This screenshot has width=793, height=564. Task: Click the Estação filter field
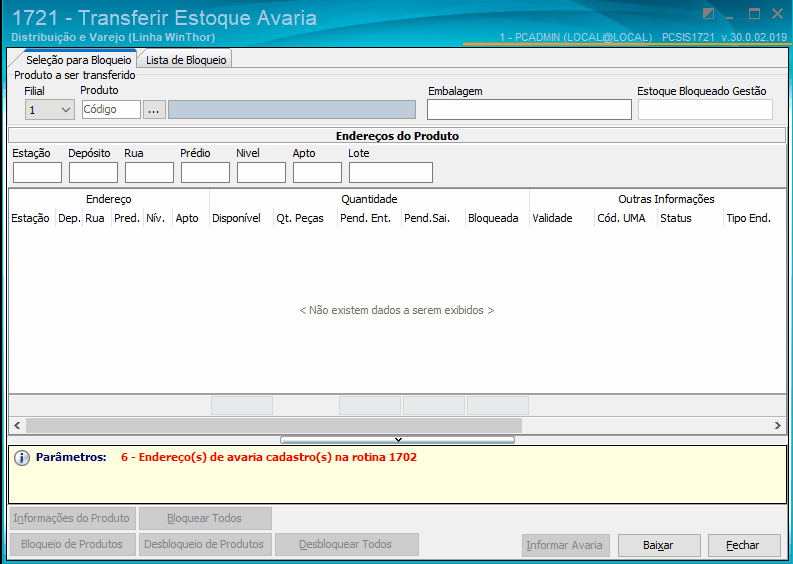[37, 172]
